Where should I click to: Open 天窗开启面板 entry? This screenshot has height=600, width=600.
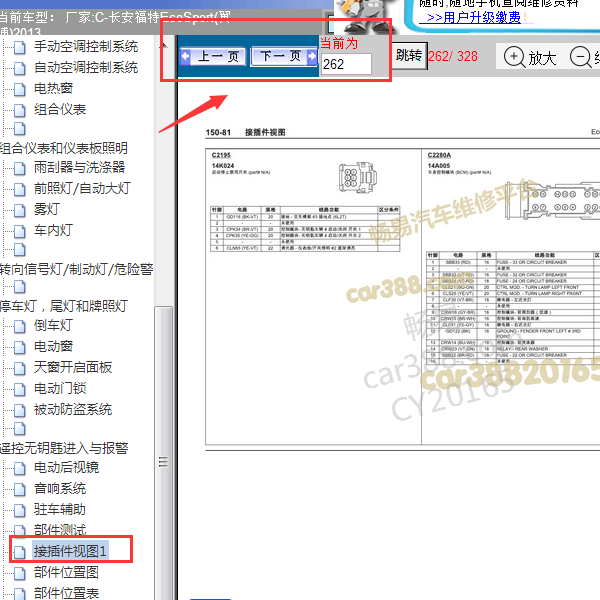point(73,367)
